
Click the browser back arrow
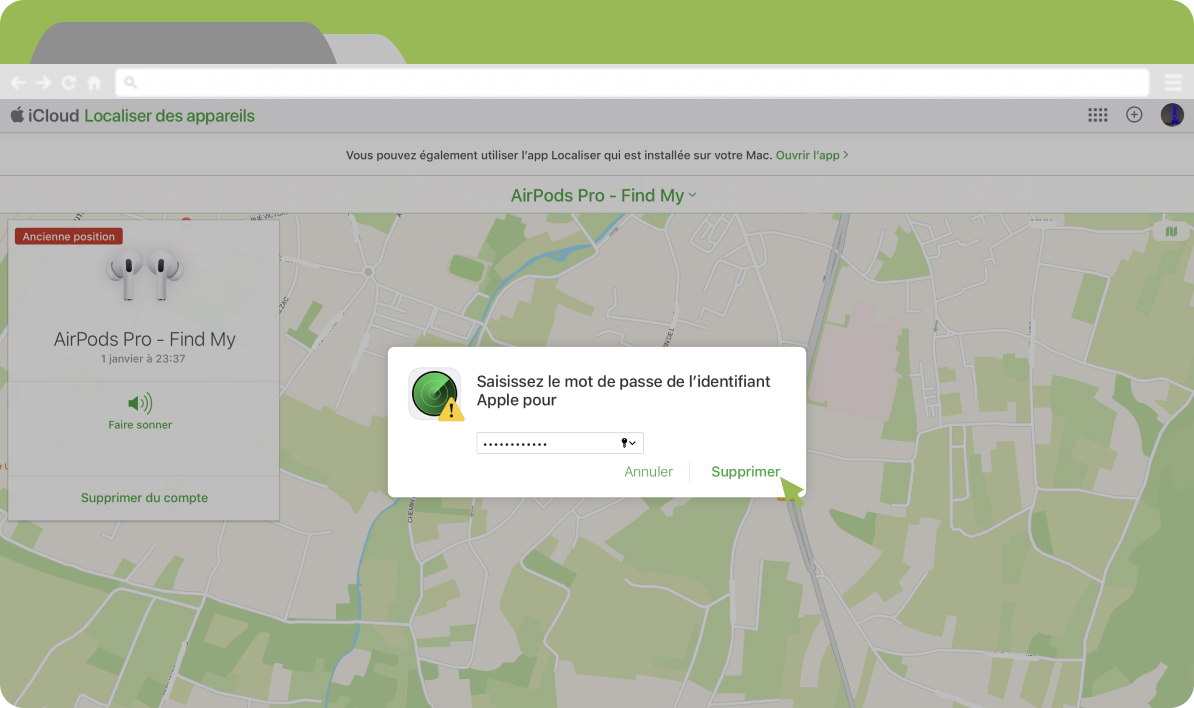tap(18, 82)
